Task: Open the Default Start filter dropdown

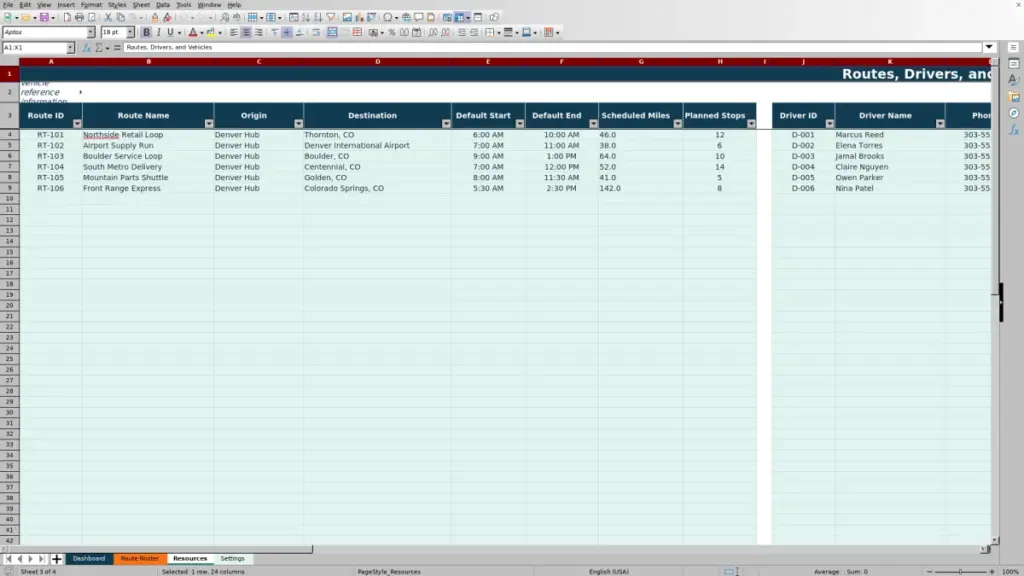Action: (520, 124)
